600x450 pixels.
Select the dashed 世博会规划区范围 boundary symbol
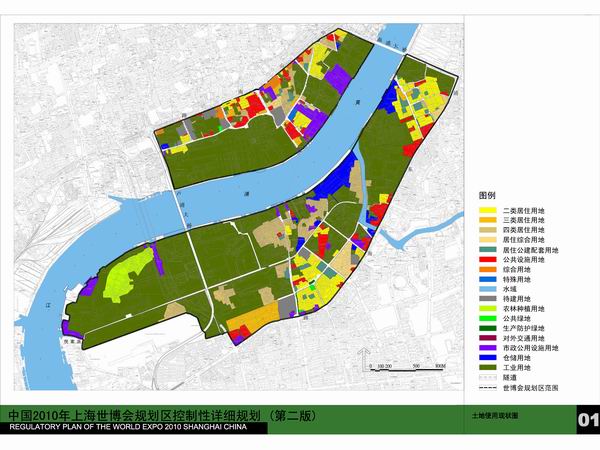(x=487, y=386)
